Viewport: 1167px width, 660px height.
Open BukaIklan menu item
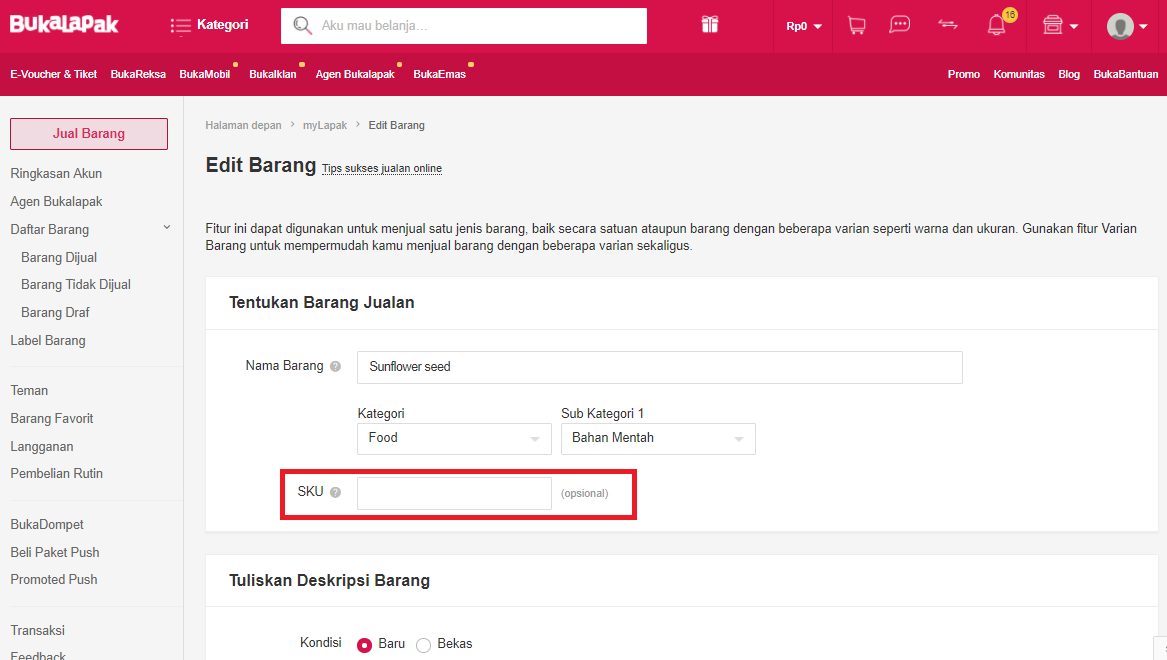tap(272, 74)
